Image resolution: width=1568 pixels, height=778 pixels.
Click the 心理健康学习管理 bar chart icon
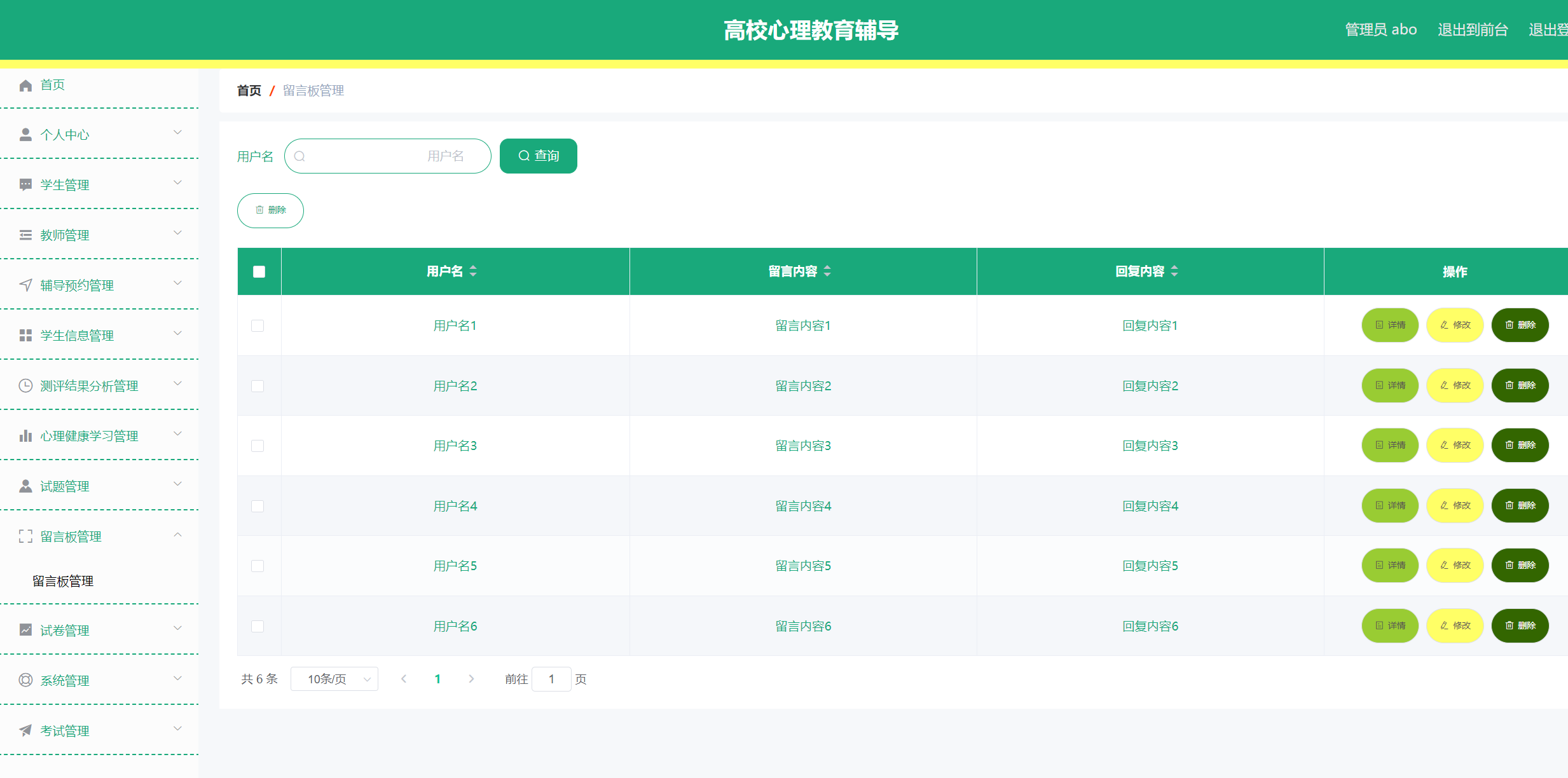point(25,436)
